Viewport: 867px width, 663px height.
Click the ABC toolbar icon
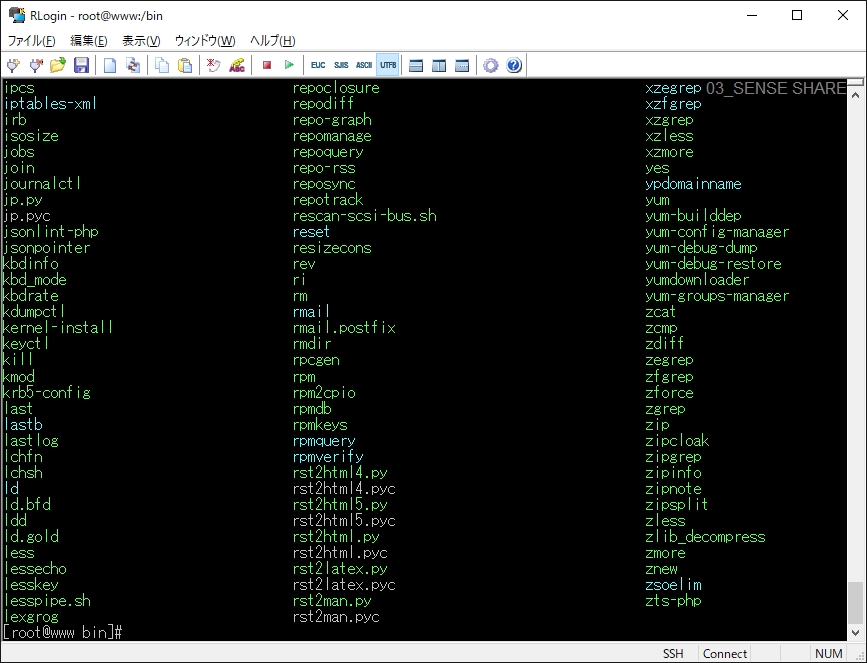click(x=237, y=65)
